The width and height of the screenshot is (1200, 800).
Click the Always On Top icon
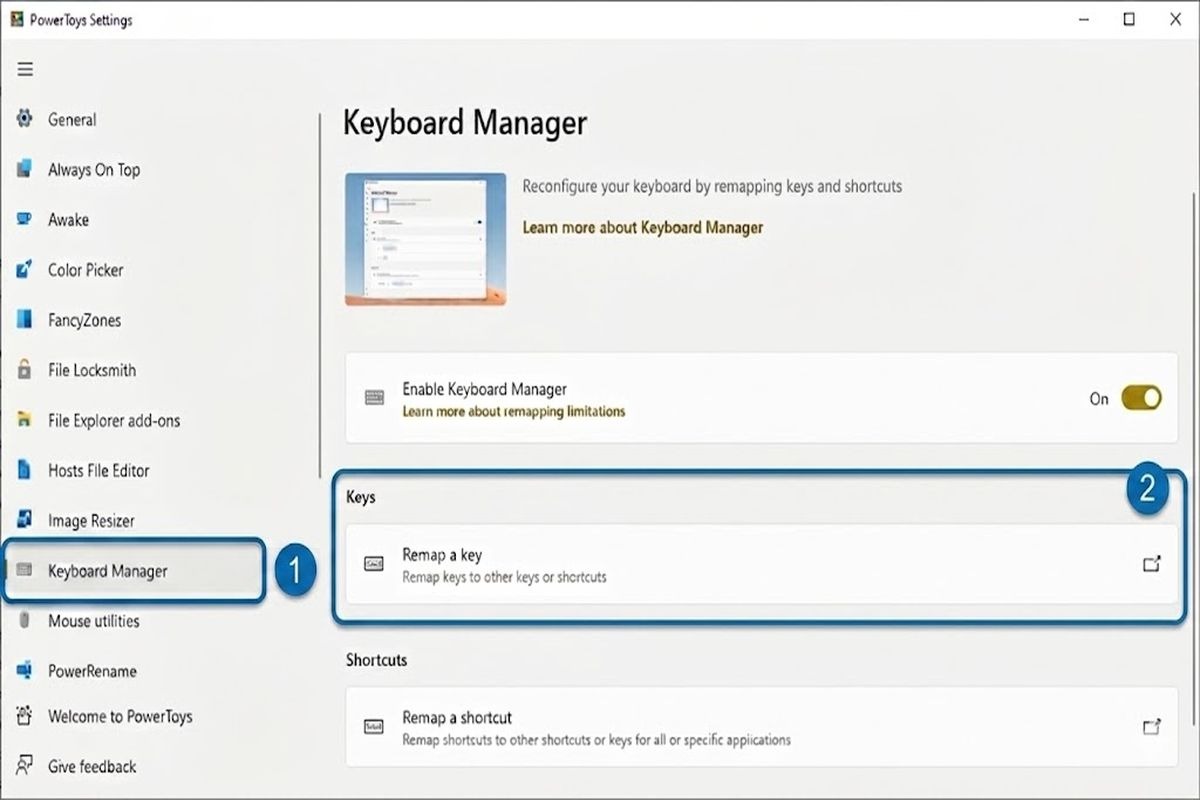pos(25,169)
